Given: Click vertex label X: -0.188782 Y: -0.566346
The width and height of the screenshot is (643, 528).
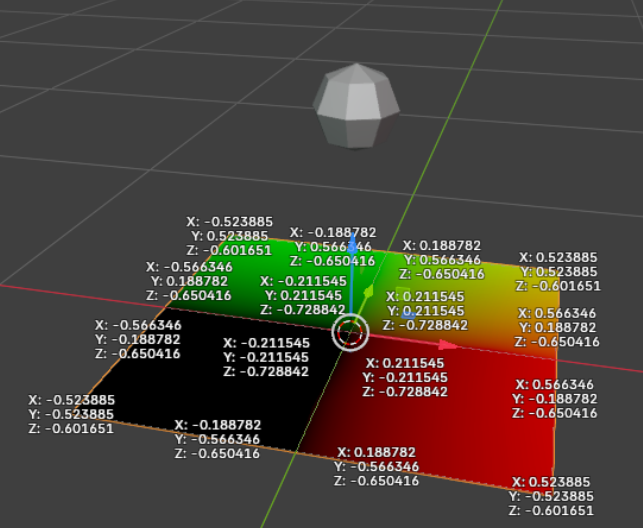Looking at the screenshot, I should (x=217, y=439).
